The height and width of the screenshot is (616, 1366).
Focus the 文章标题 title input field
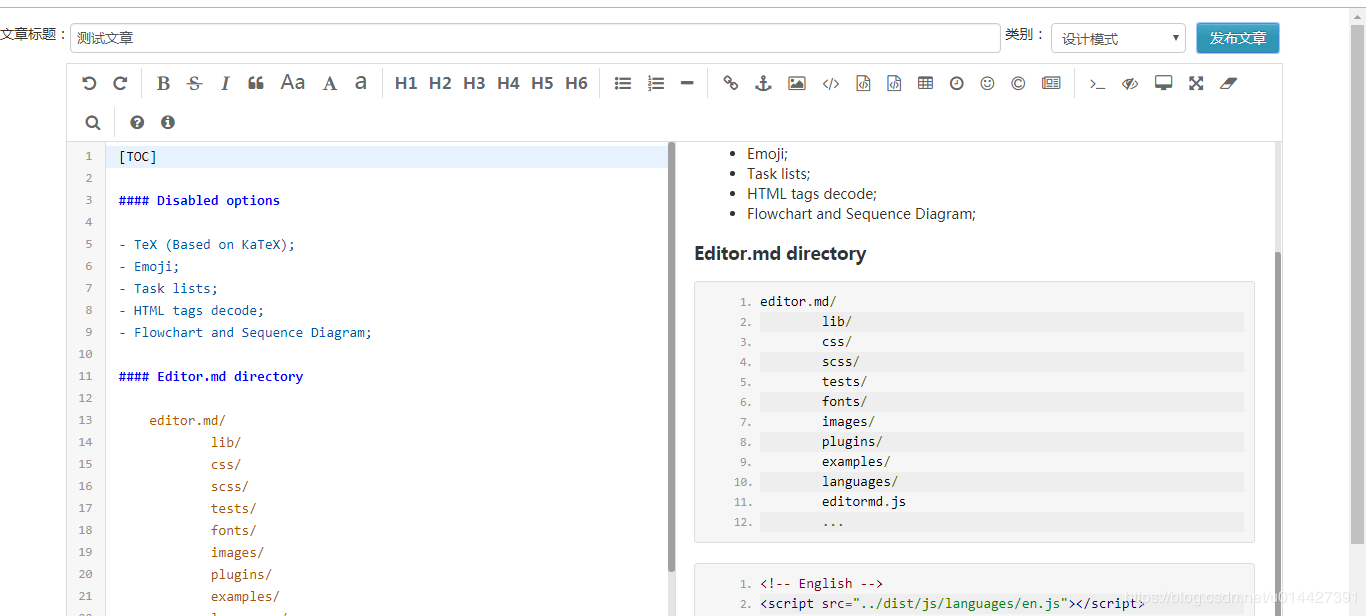click(535, 38)
